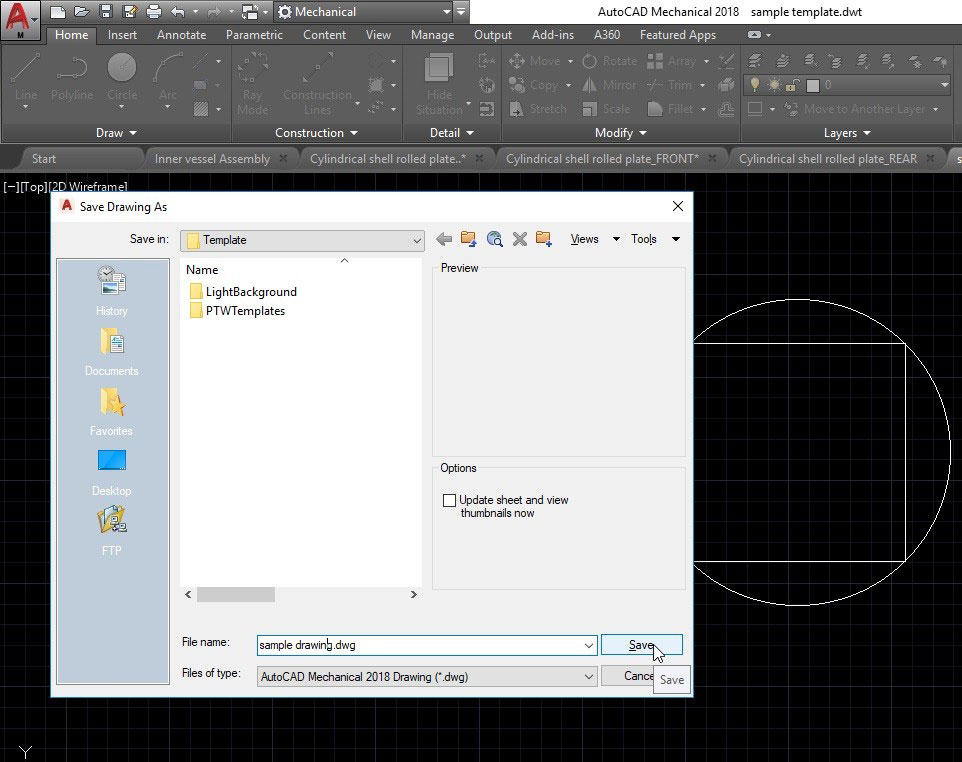Enable Update sheet and view thumbnails checkbox
Viewport: 962px width, 762px height.
click(x=449, y=500)
